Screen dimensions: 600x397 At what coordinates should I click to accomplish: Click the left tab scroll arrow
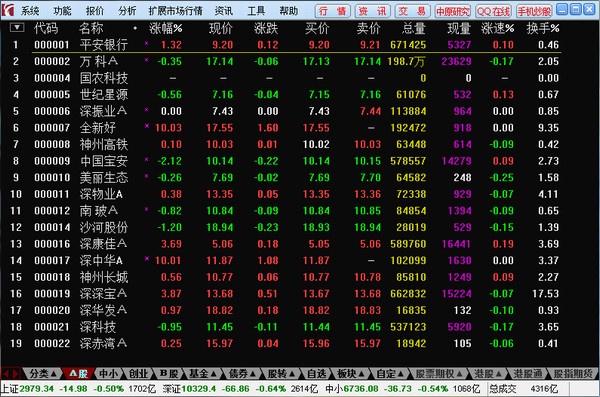tap(6, 373)
